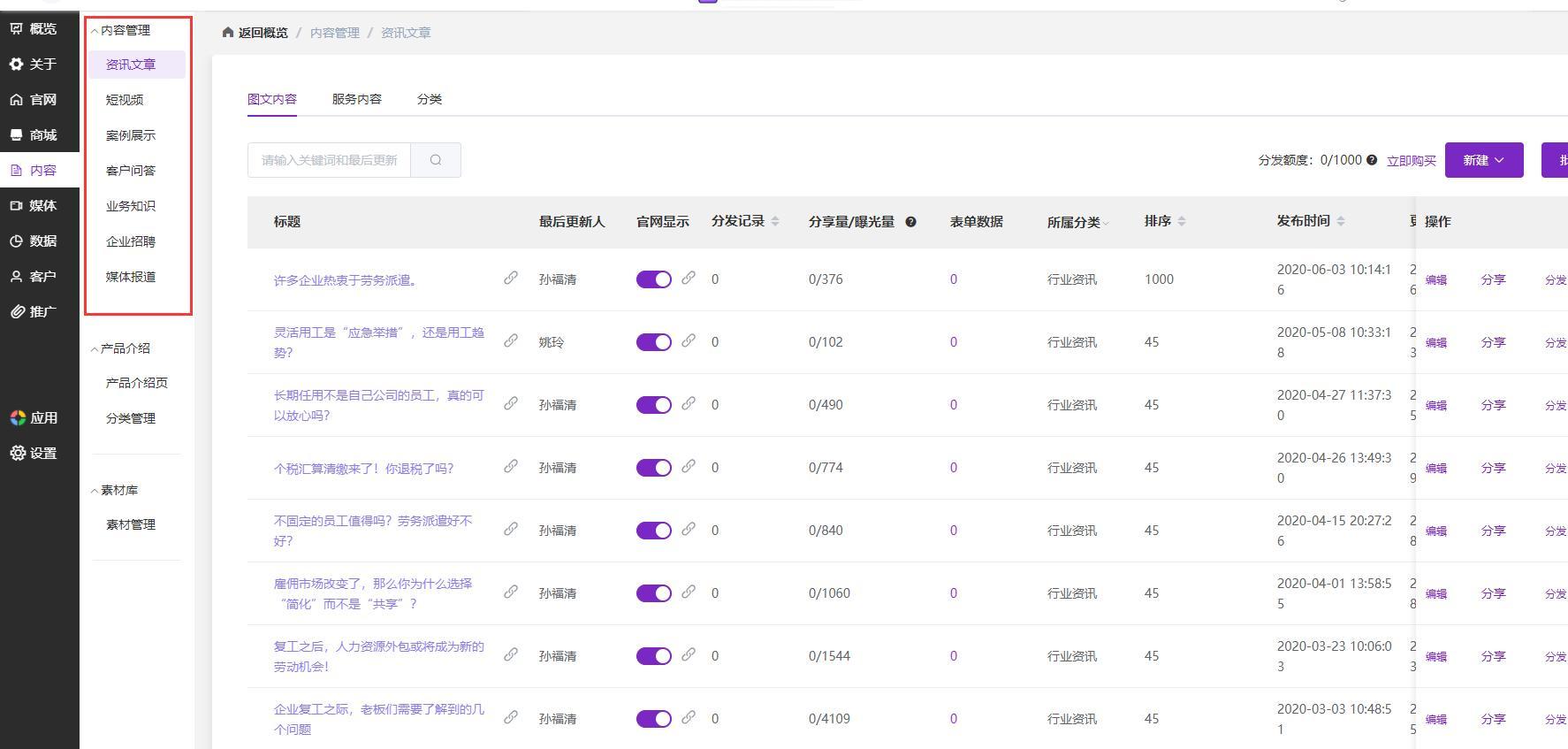Viewport: 1568px width, 749px height.
Task: Copy title link icon for 企业复工之际 row
Action: (511, 717)
